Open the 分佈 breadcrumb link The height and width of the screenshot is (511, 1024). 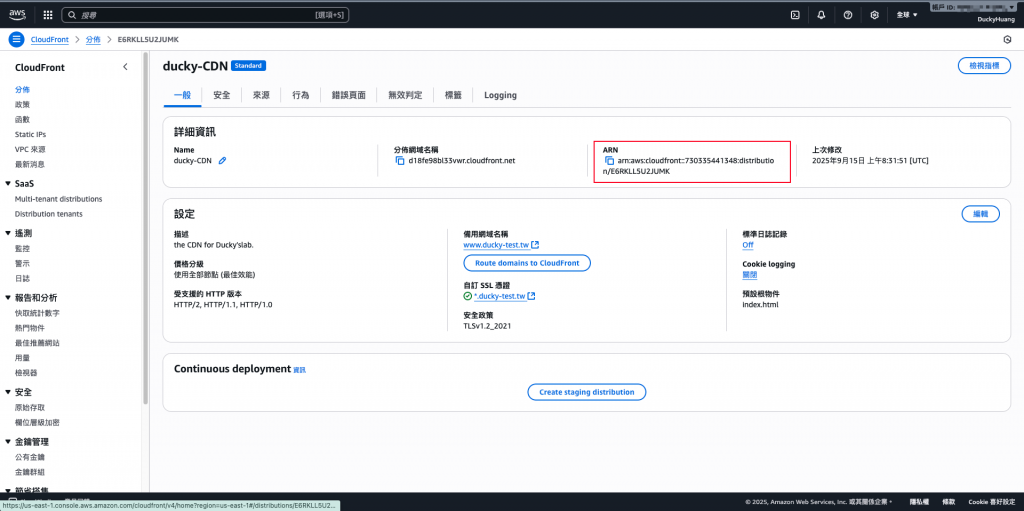[x=93, y=39]
